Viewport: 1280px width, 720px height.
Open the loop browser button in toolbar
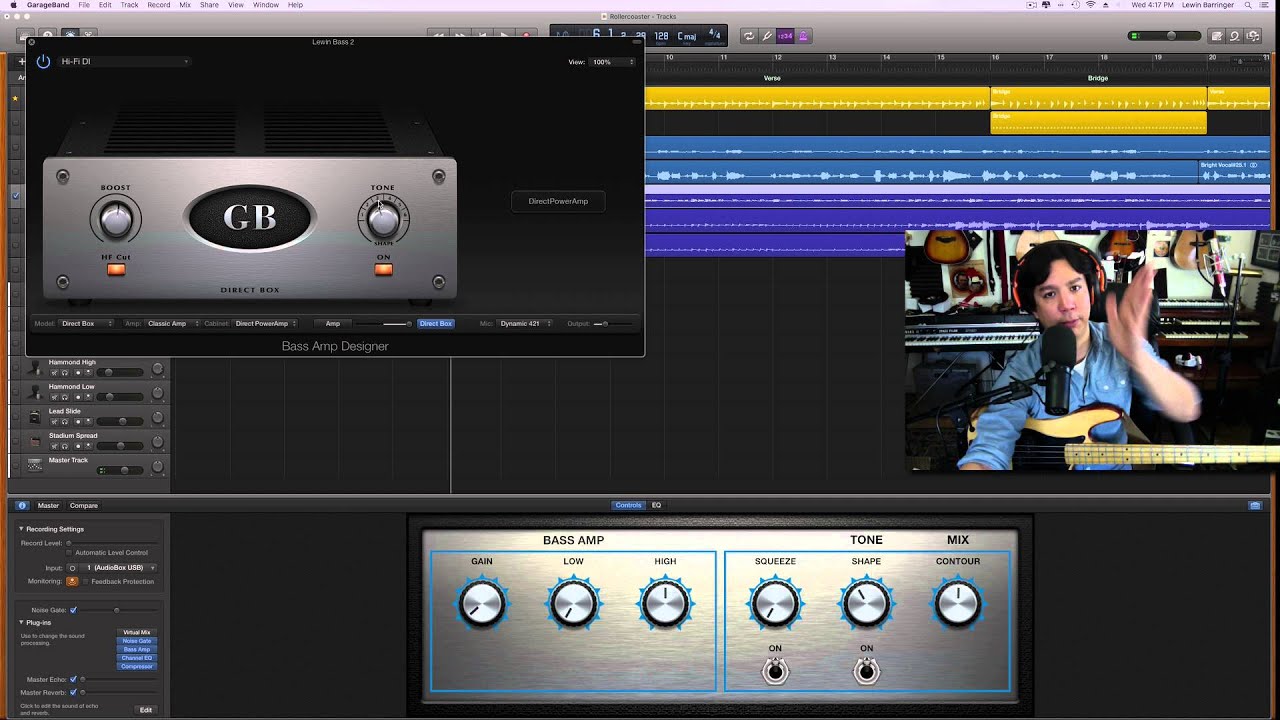click(x=1235, y=36)
